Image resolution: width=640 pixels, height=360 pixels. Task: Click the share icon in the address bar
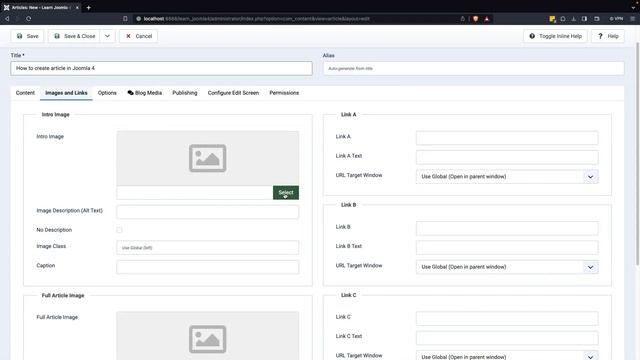coord(462,19)
